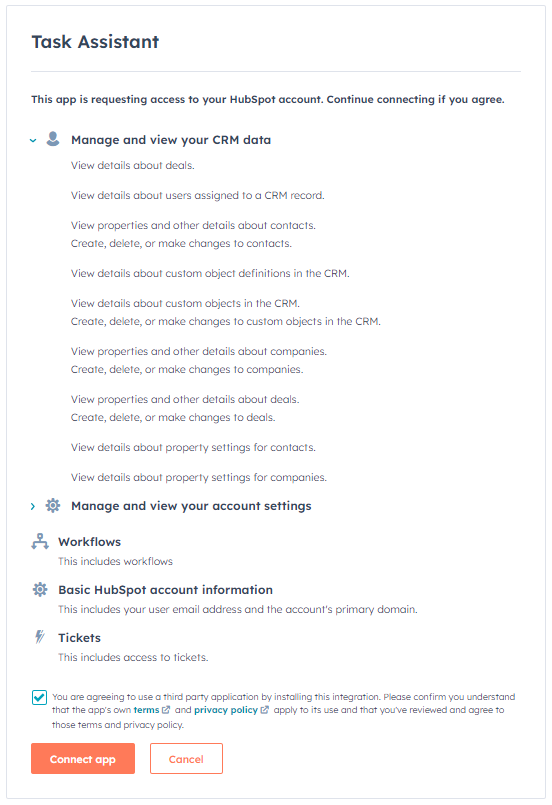Click the Basic HubSpot account information title

click(x=165, y=590)
